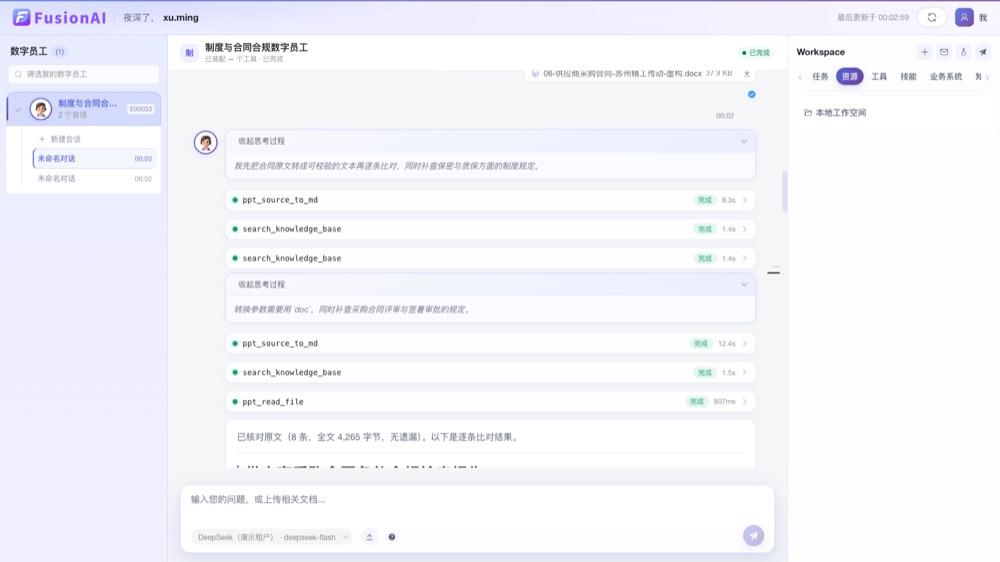Screen dimensions: 1000x562
Task: Click the plus icon beside 新建会话
Action: pyautogui.click(x=42, y=139)
